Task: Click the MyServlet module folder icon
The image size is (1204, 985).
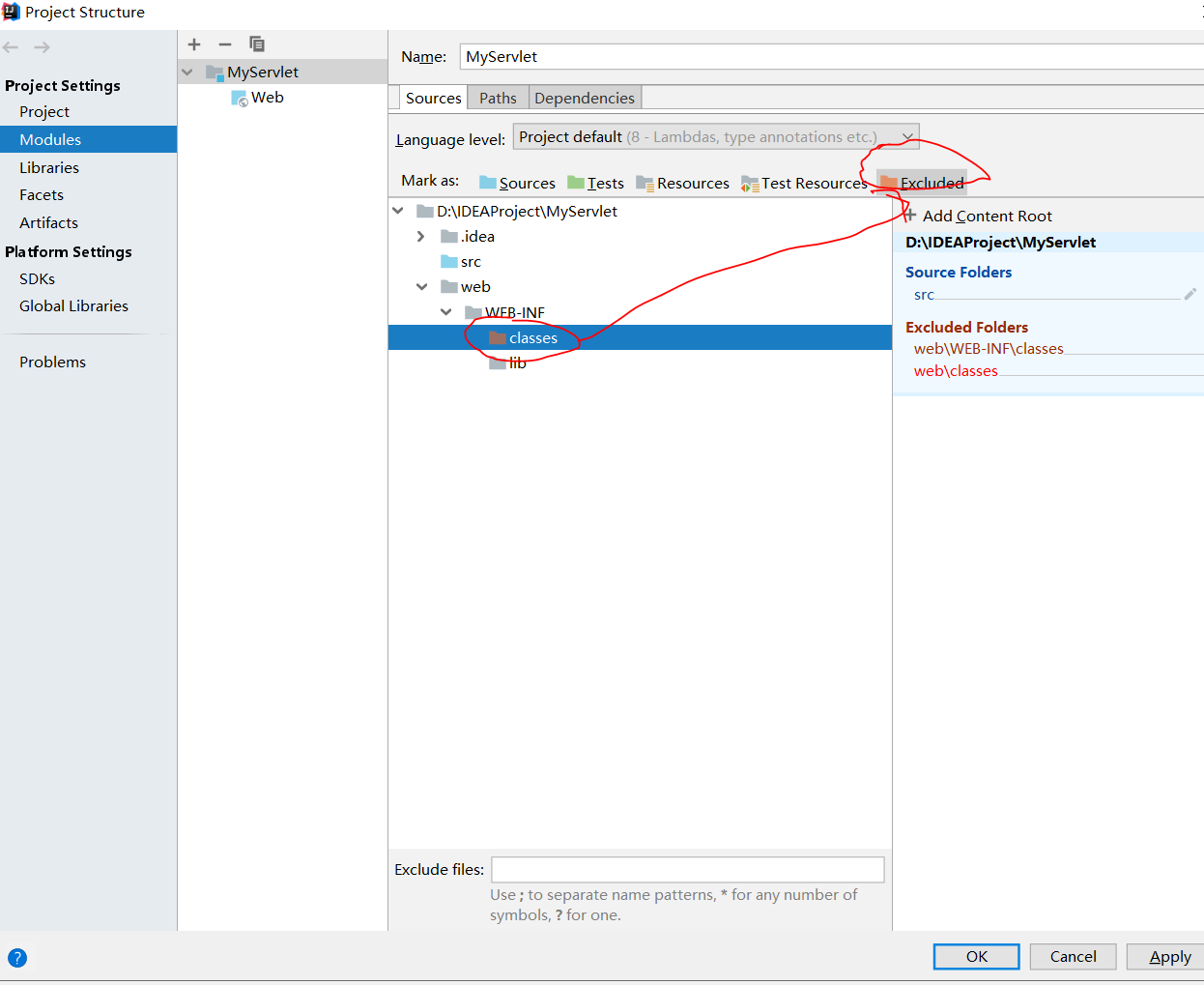Action: tap(215, 72)
